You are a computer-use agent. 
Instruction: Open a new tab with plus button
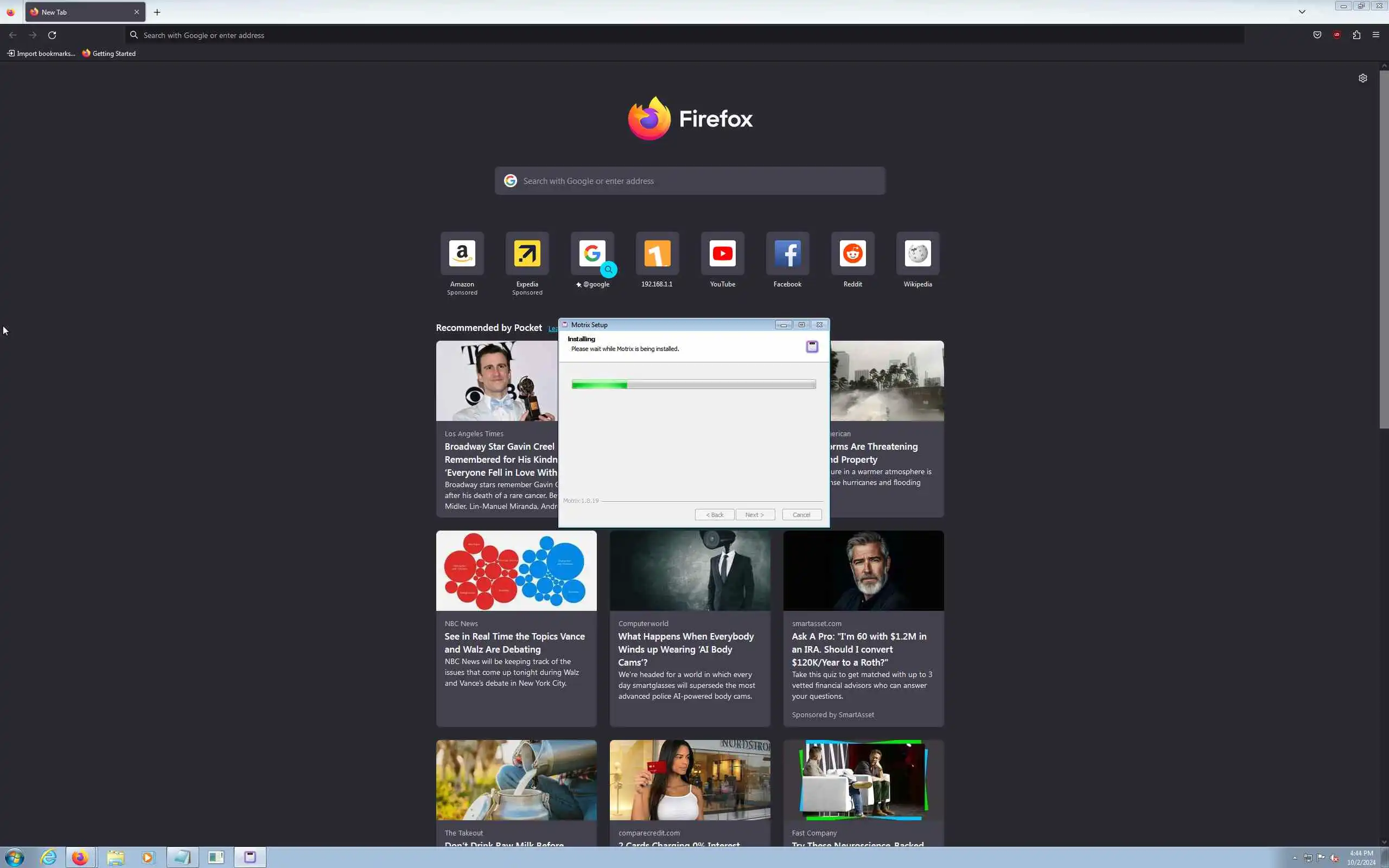point(157,12)
